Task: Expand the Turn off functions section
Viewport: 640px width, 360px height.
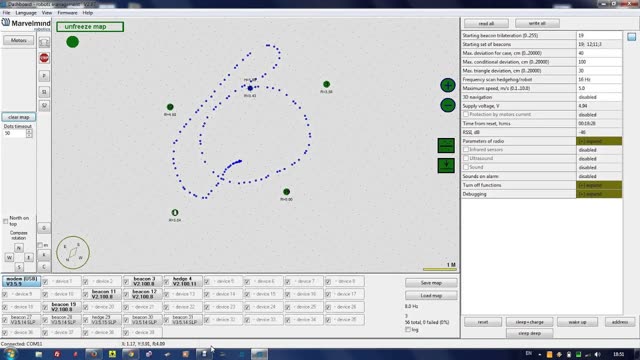Action: tap(599, 185)
